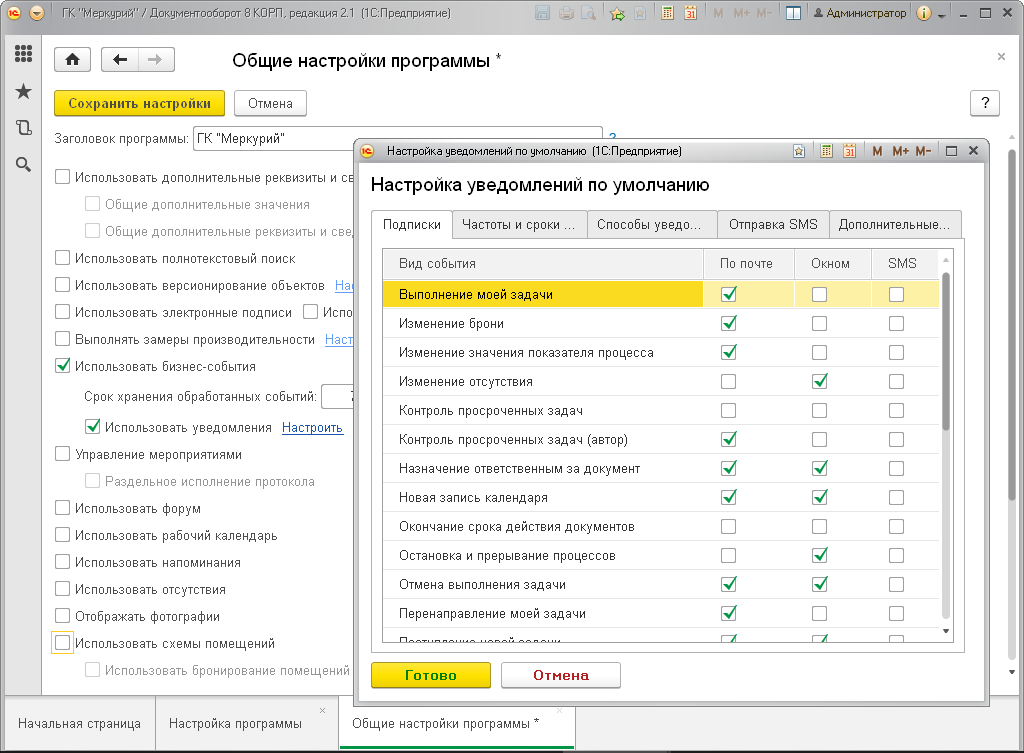
Task: Add dialog to favorites star icon
Action: 799,152
